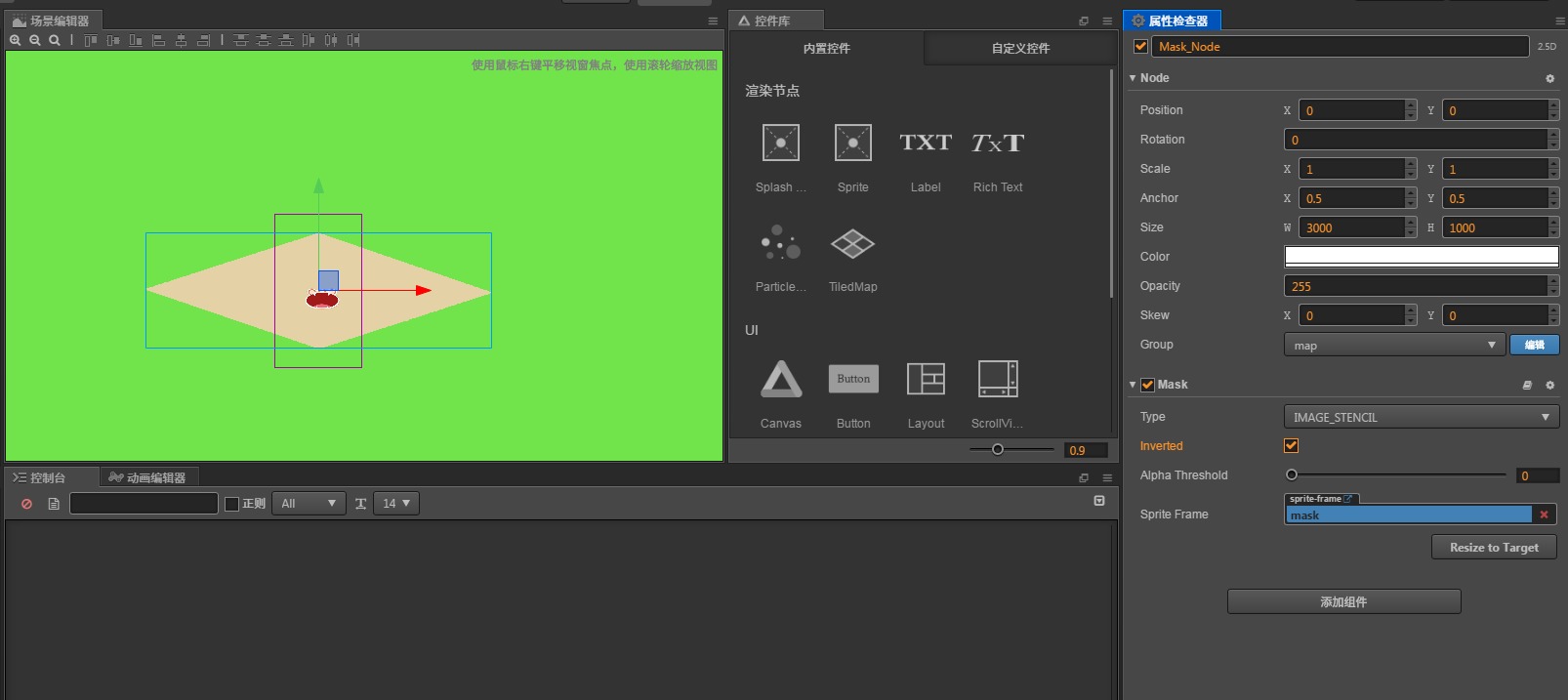Pick the Button UI widget
The width and height of the screenshot is (1568, 700).
coord(853,379)
